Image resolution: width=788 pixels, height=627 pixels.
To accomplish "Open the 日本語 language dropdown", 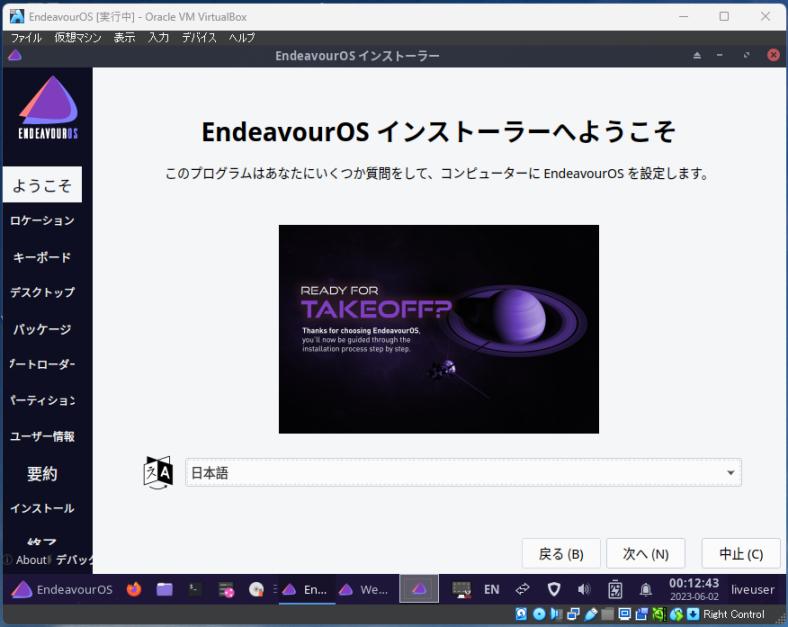I will (463, 473).
